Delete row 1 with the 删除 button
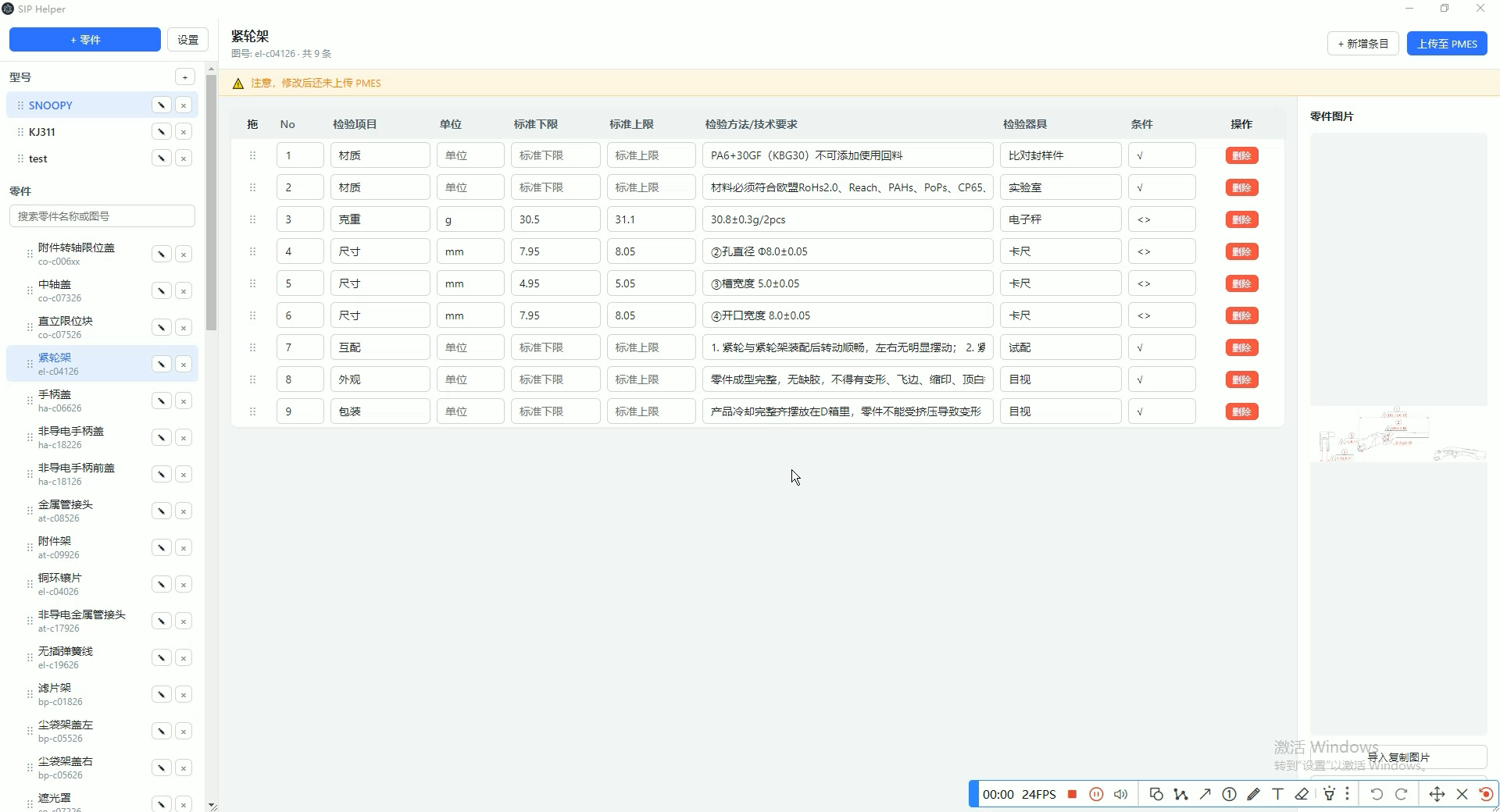Viewport: 1500px width, 812px height. [x=1241, y=155]
